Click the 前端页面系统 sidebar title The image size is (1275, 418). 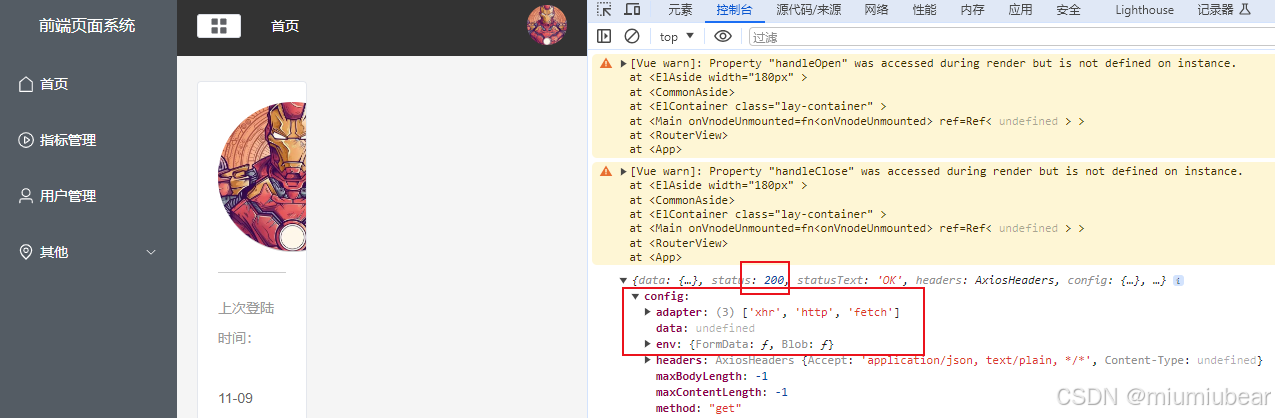coord(87,26)
